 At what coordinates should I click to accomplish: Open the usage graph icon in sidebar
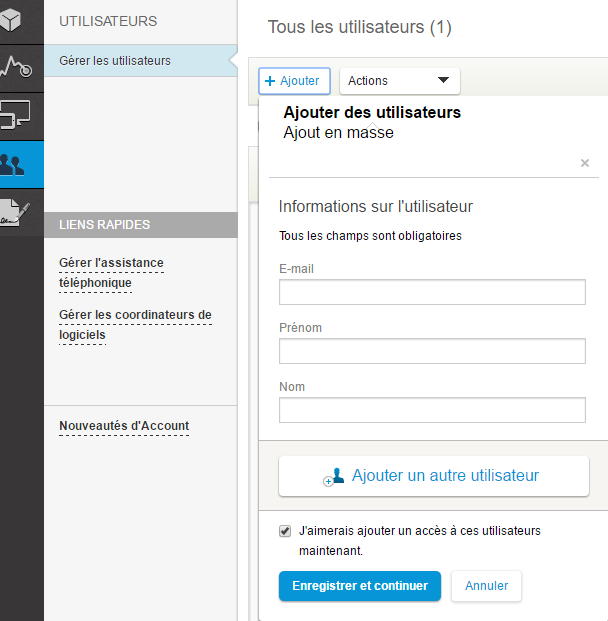pyautogui.click(x=20, y=67)
